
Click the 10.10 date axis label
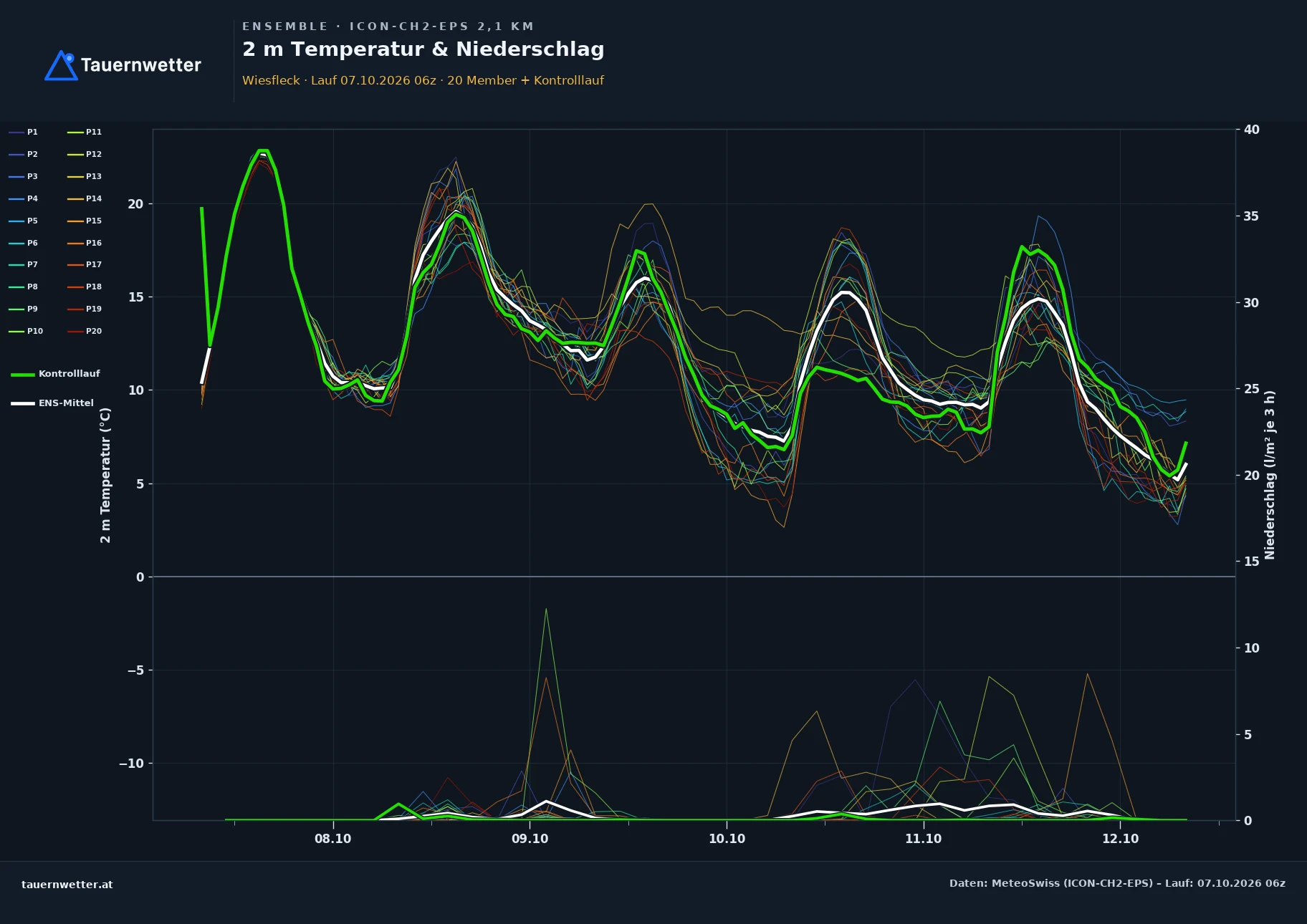tap(727, 839)
